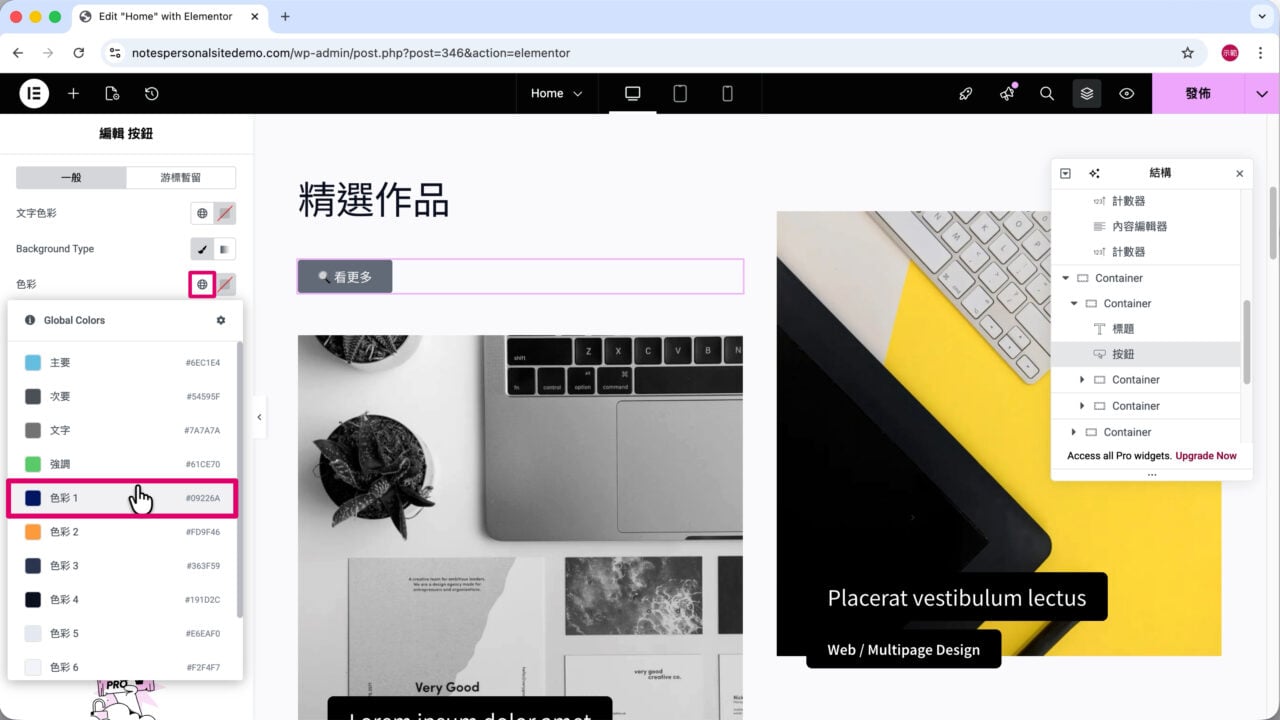Screen dimensions: 1280x720
Task: Collapse all in Structure panel icon
Action: click(1065, 173)
